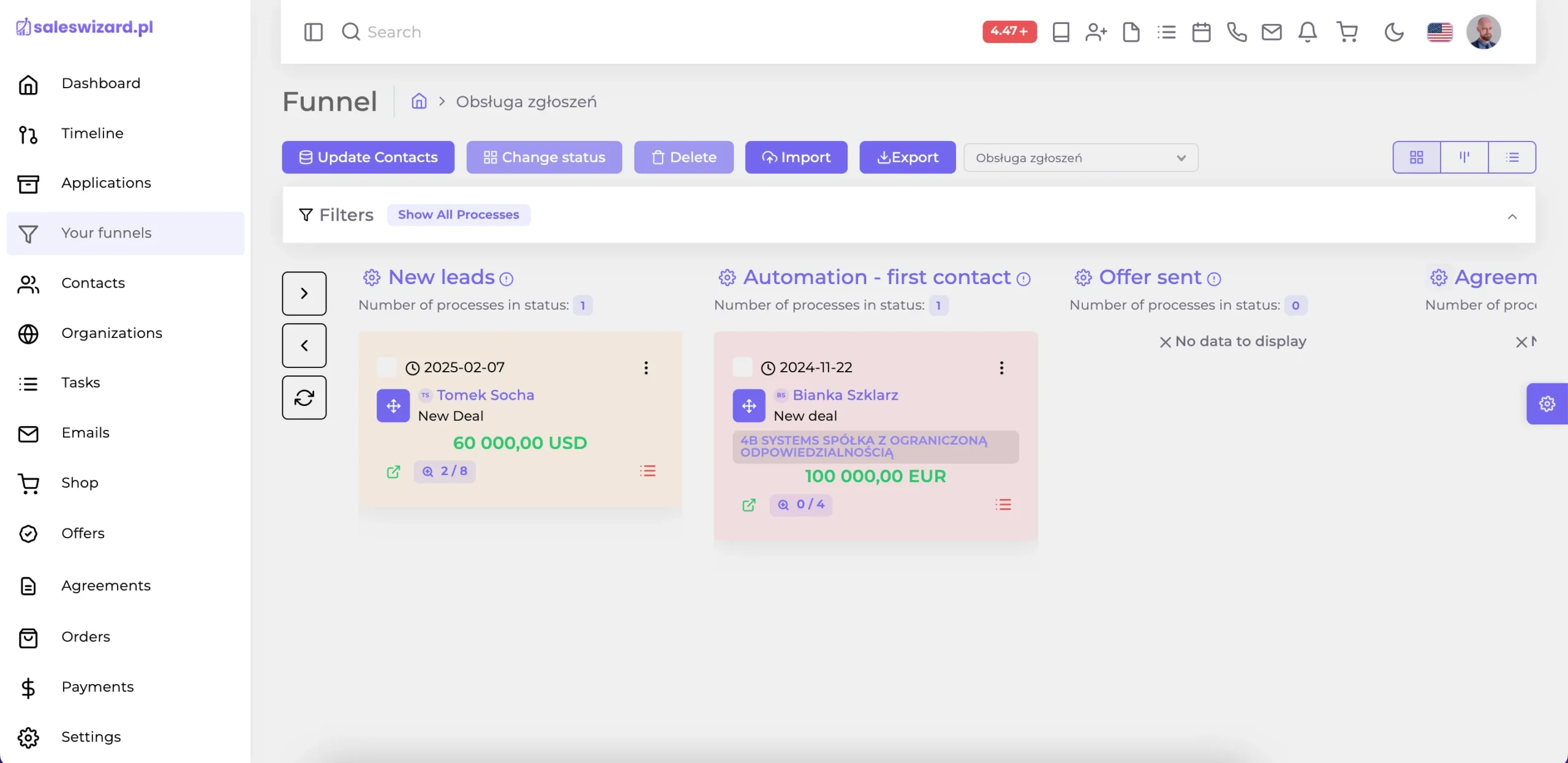Click the Delete button
Image resolution: width=1568 pixels, height=763 pixels.
tap(684, 157)
